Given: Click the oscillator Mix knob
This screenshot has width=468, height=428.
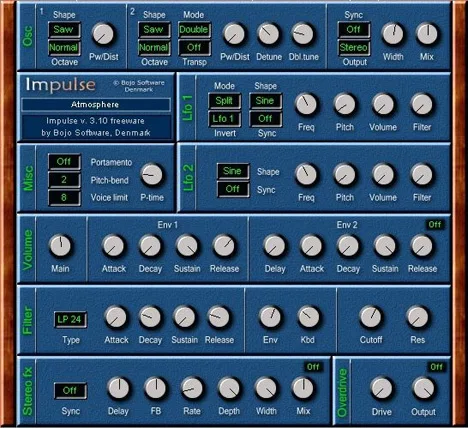Looking at the screenshot, I should point(427,34).
